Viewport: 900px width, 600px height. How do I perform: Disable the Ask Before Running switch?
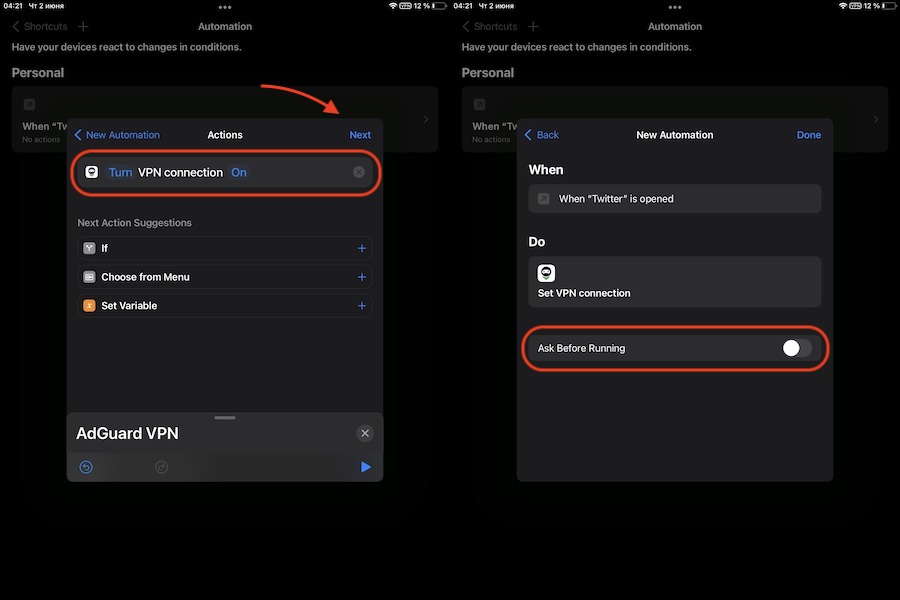(x=796, y=348)
